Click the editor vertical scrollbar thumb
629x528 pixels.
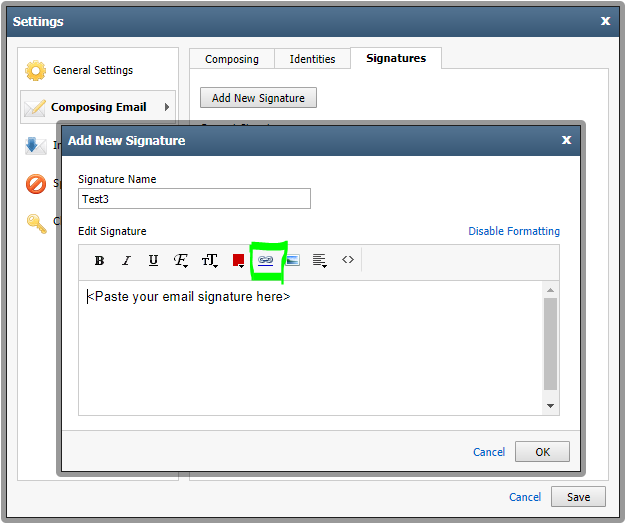[552, 345]
